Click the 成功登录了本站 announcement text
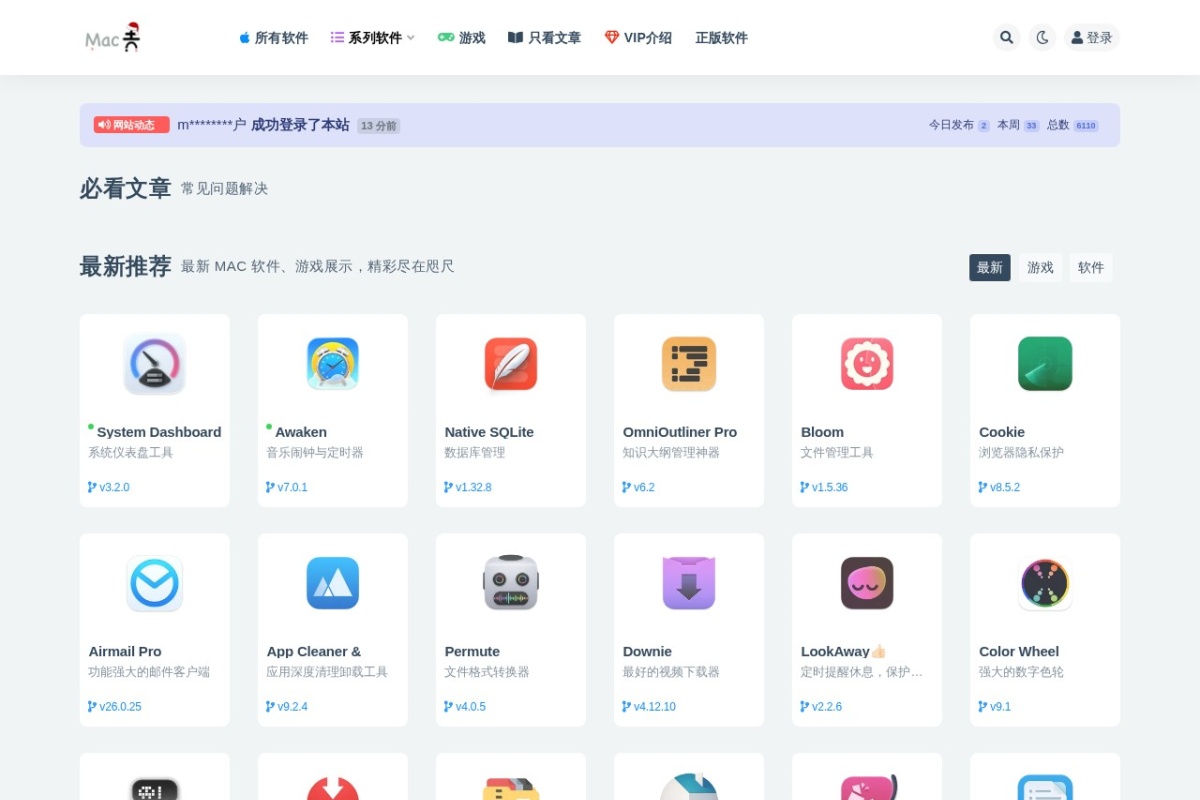Screen dimensions: 1200x800 [x=300, y=125]
